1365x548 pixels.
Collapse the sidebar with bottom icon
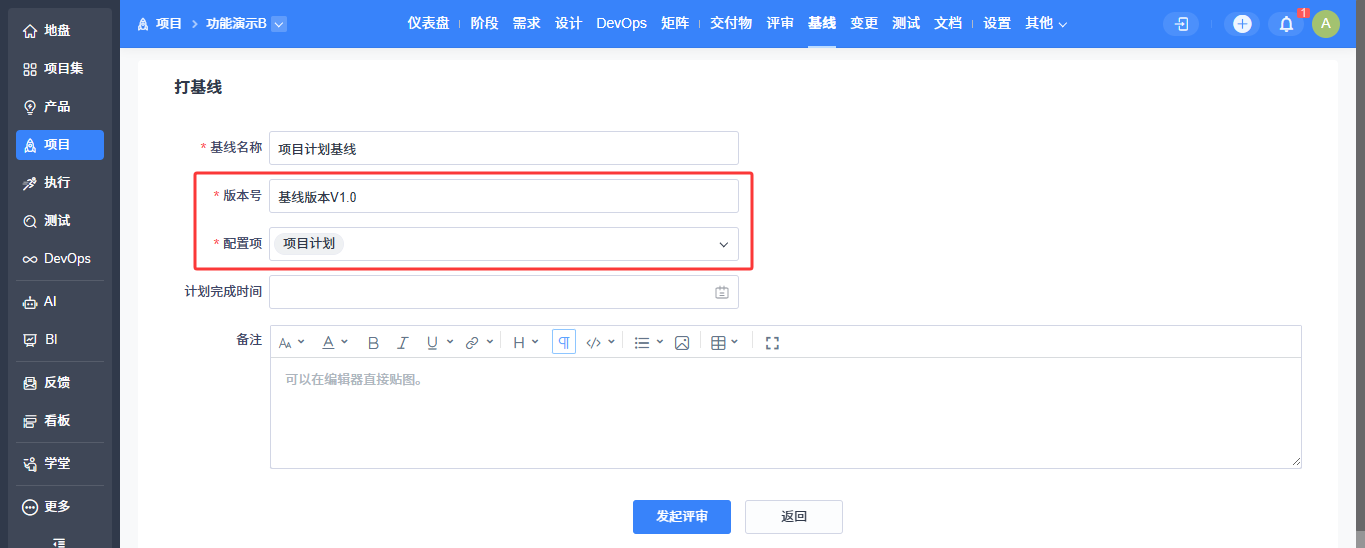(59, 542)
